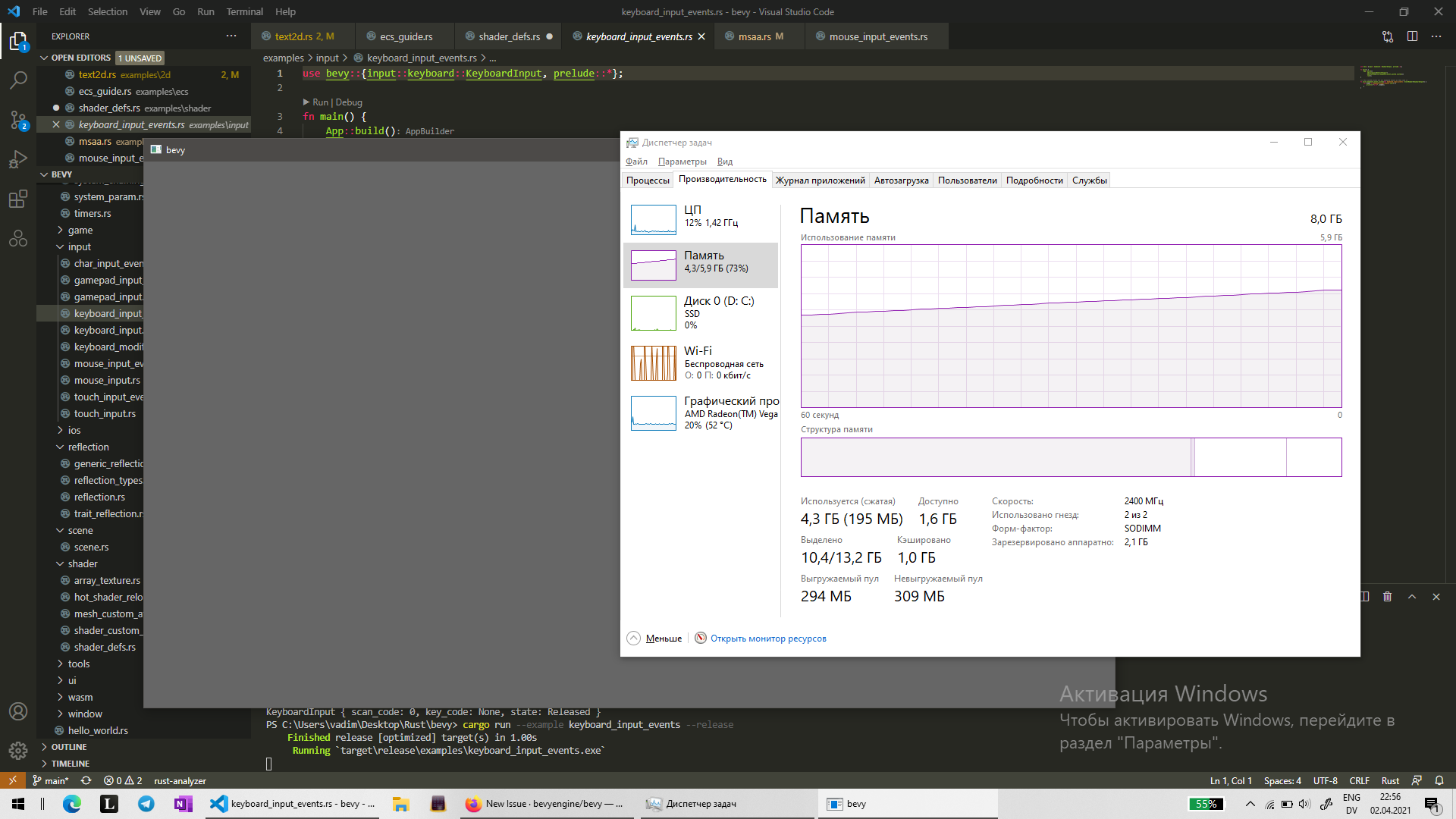1456x819 pixels.
Task: Open Службы tab in Task Manager
Action: pos(1089,180)
